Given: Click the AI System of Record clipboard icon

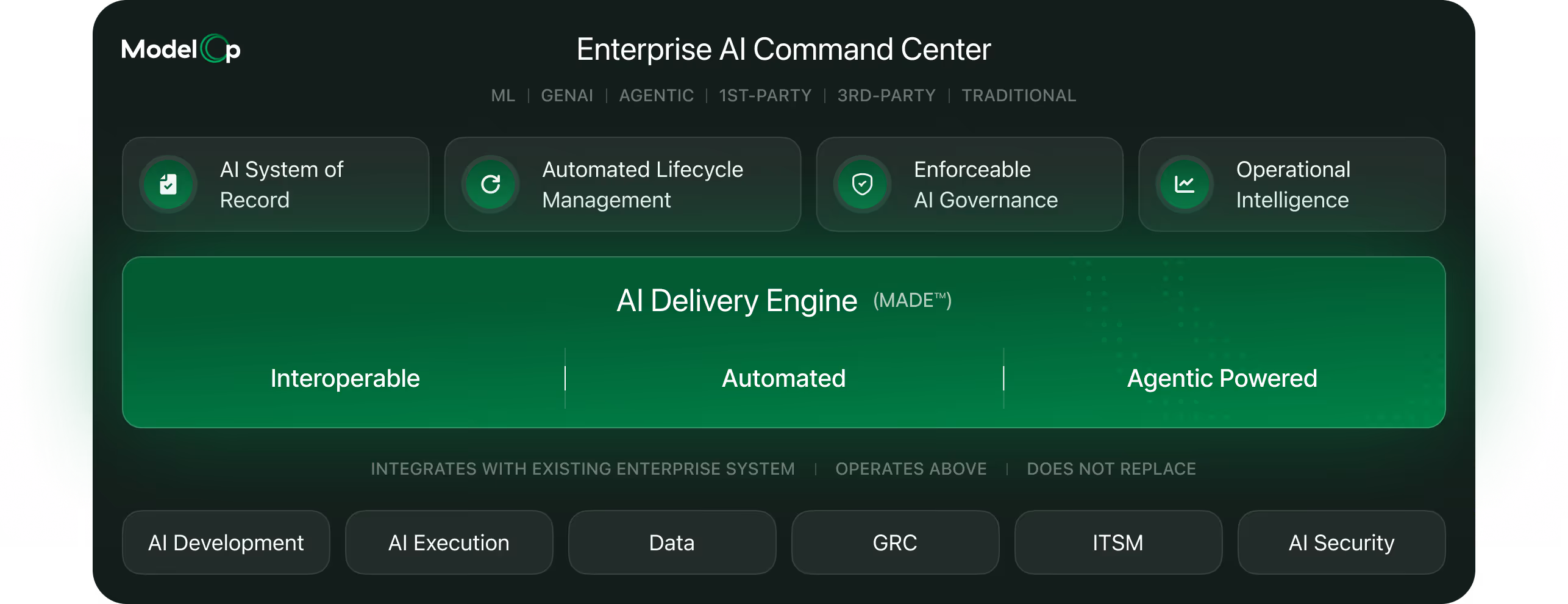Looking at the screenshot, I should [x=168, y=184].
